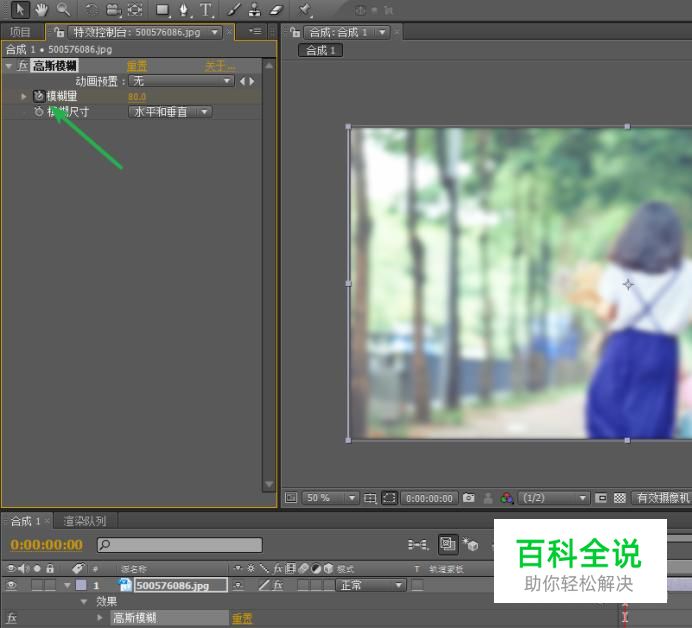Click the effect controls scrollbar down arrow
692x628 pixels.
tap(269, 485)
